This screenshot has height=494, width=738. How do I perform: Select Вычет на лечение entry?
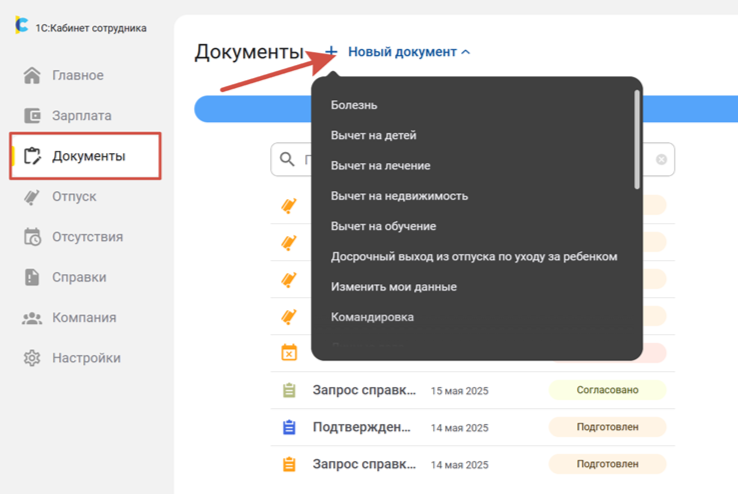pyautogui.click(x=380, y=166)
